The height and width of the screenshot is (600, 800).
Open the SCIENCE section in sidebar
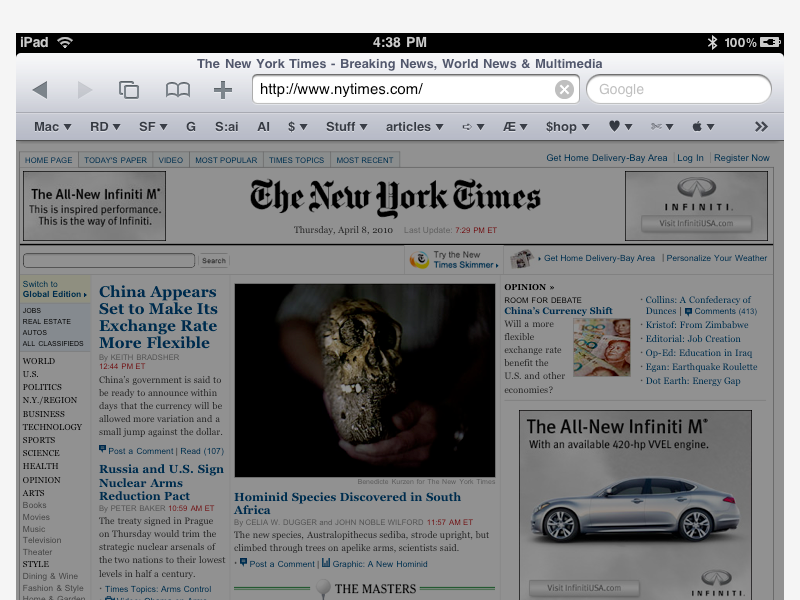tap(41, 453)
